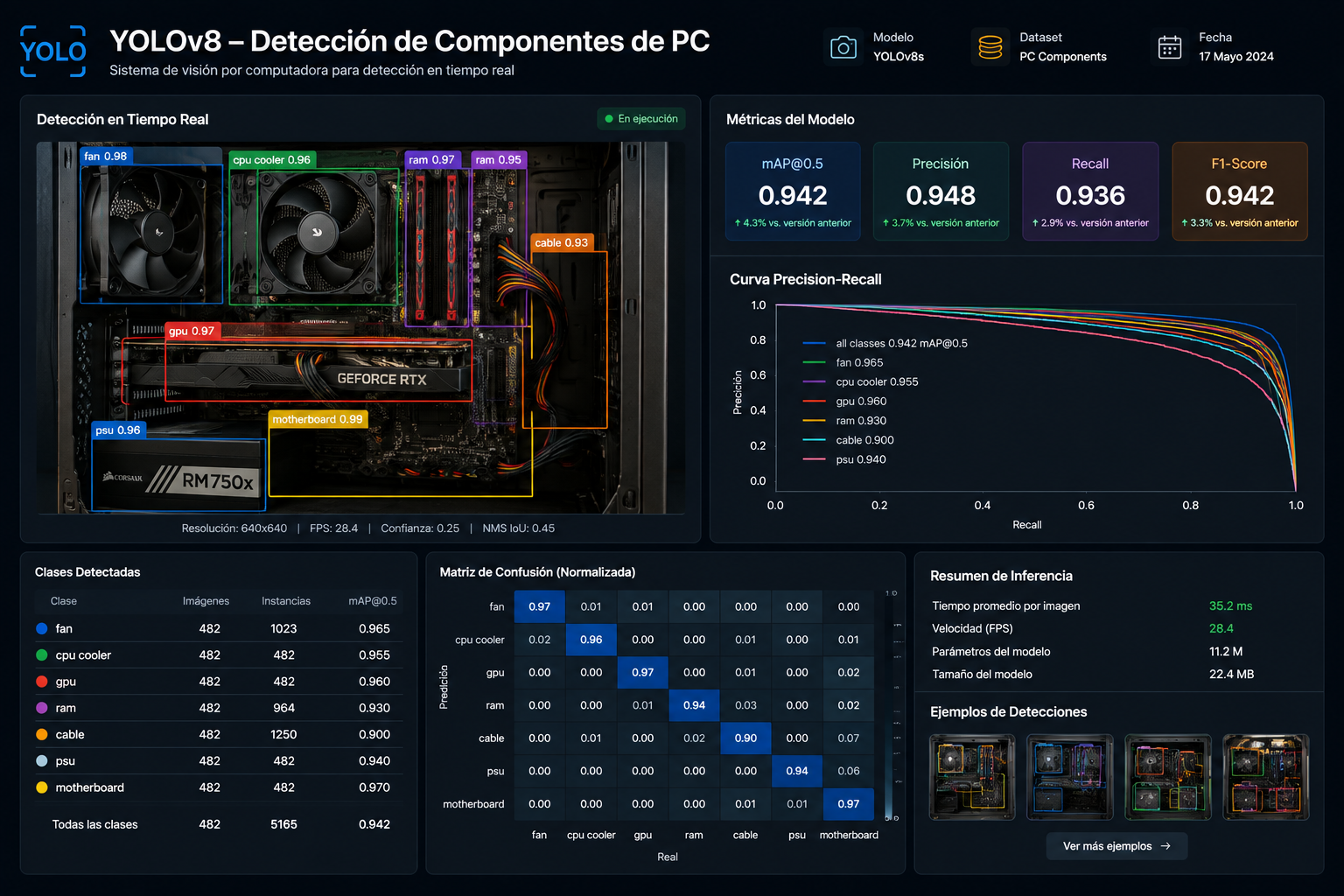The height and width of the screenshot is (896, 1344).
Task: Click 'PC Components' dataset name
Action: [1063, 57]
